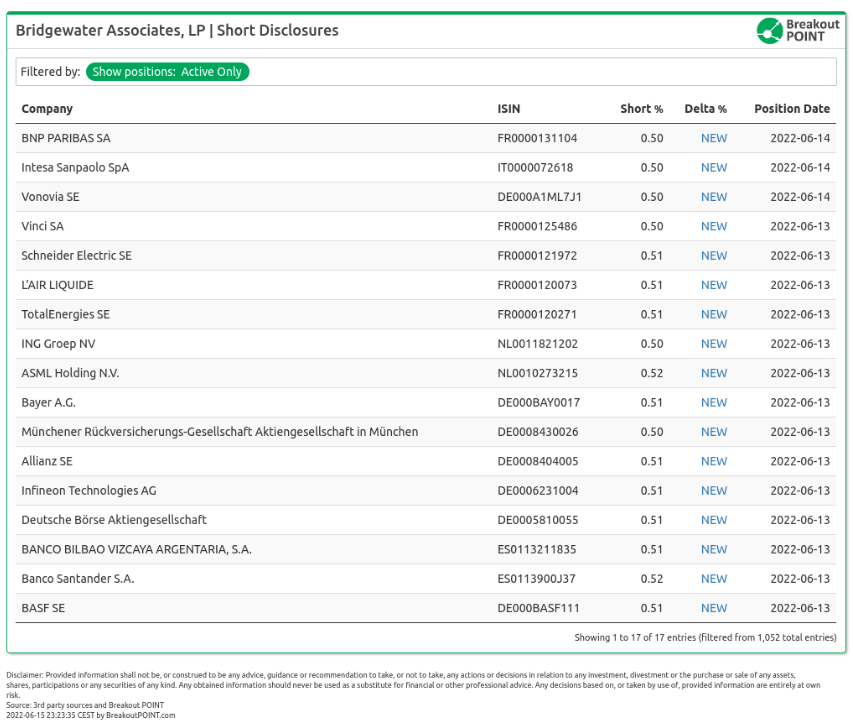Click NEW link in Allianz SE row

point(714,461)
